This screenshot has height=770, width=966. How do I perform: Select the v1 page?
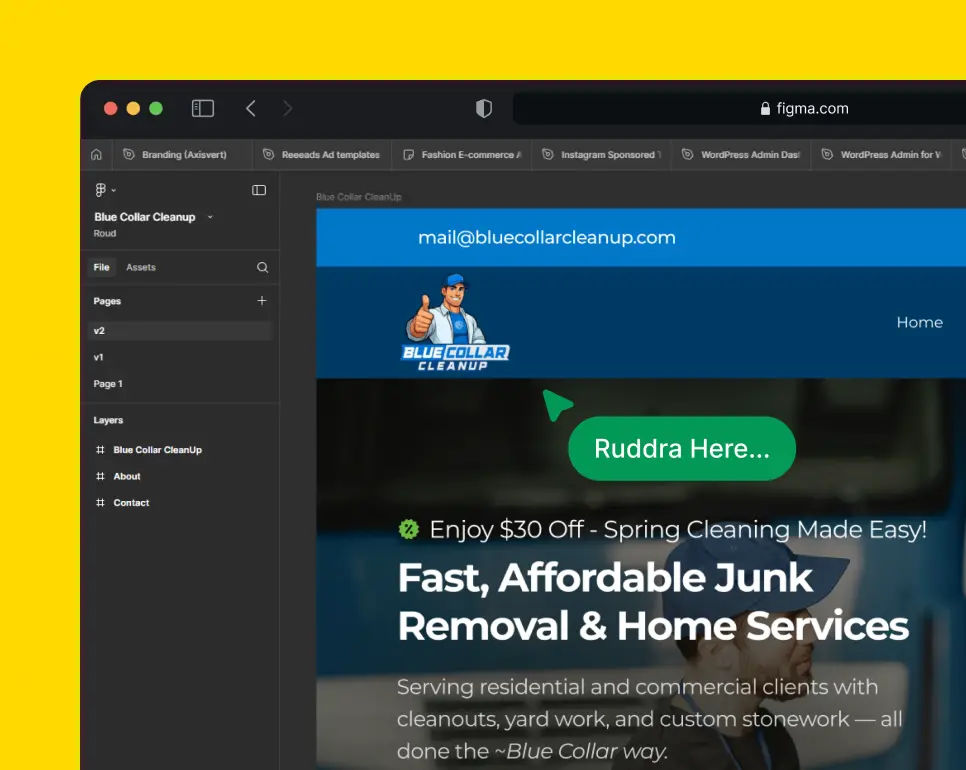[99, 357]
